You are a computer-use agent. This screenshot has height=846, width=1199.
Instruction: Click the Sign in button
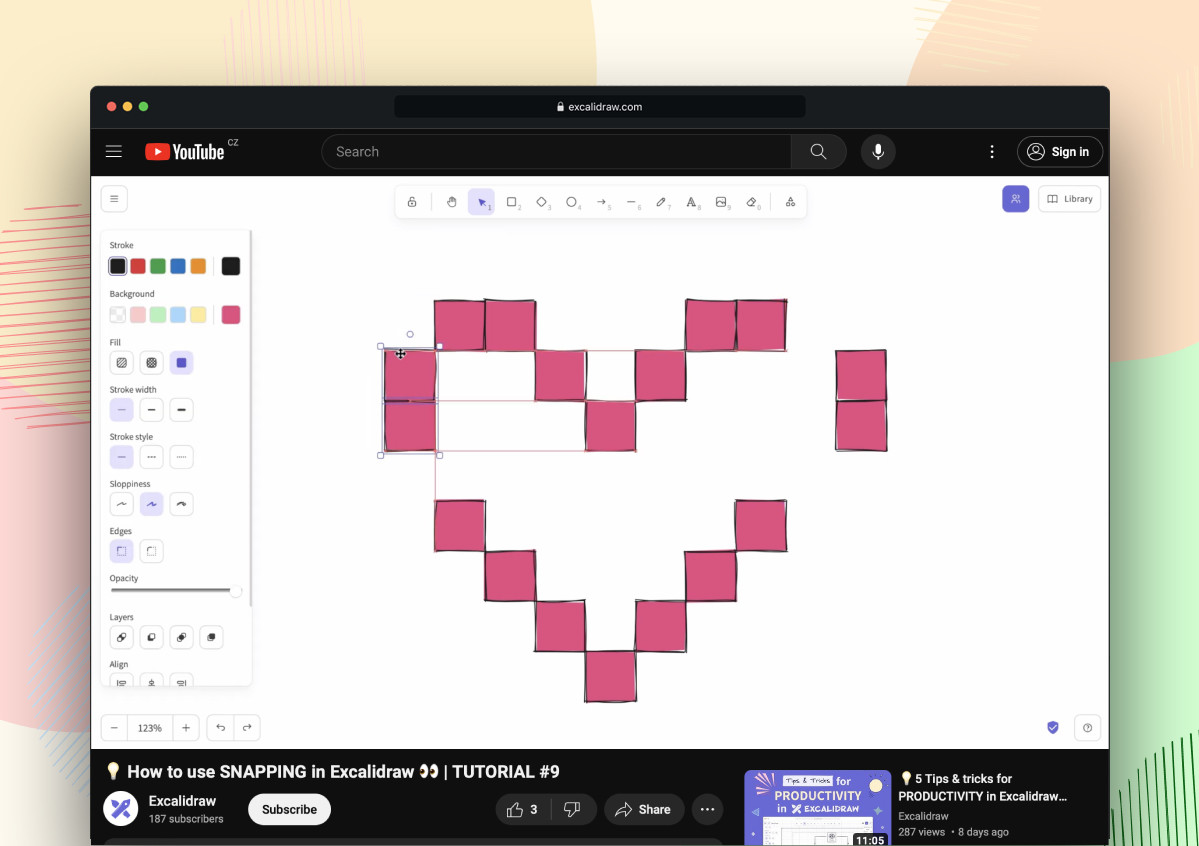pyautogui.click(x=1059, y=151)
